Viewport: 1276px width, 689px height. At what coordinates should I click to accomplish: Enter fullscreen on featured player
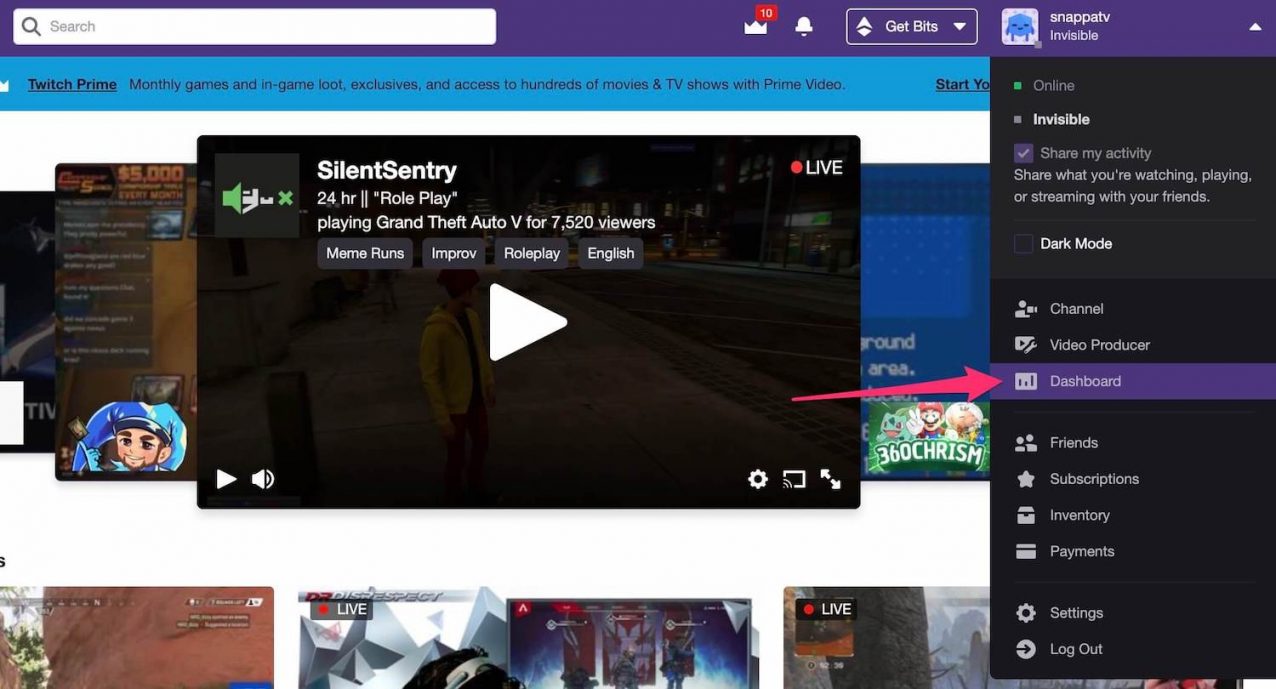[831, 479]
